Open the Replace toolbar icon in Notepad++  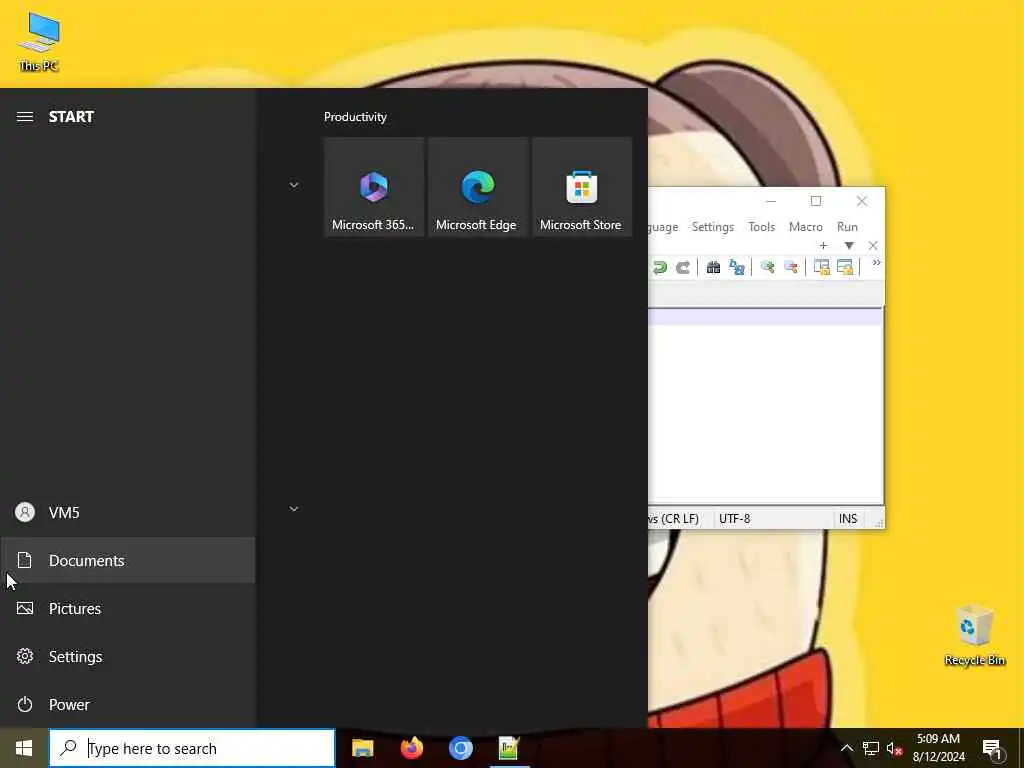tap(737, 267)
